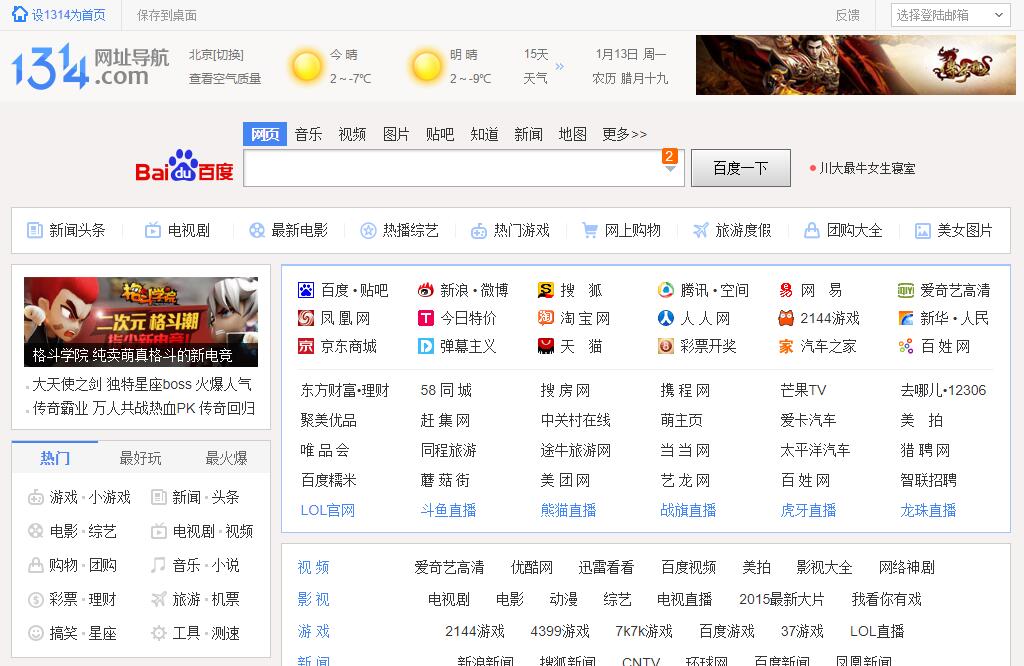This screenshot has width=1024, height=666.
Task: Click 反馈 feedback link
Action: click(848, 15)
